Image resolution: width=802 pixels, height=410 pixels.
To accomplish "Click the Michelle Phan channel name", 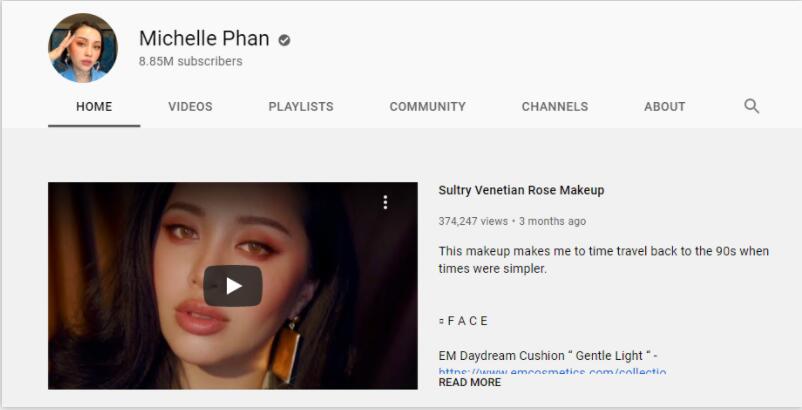I will click(x=204, y=39).
